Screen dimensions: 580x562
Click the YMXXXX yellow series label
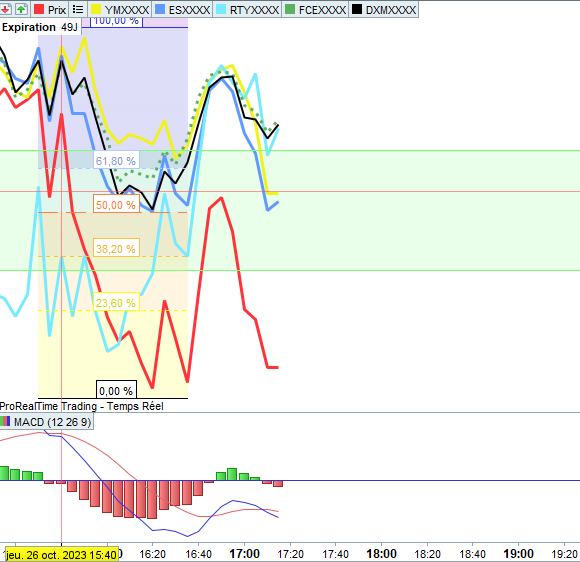click(120, 10)
